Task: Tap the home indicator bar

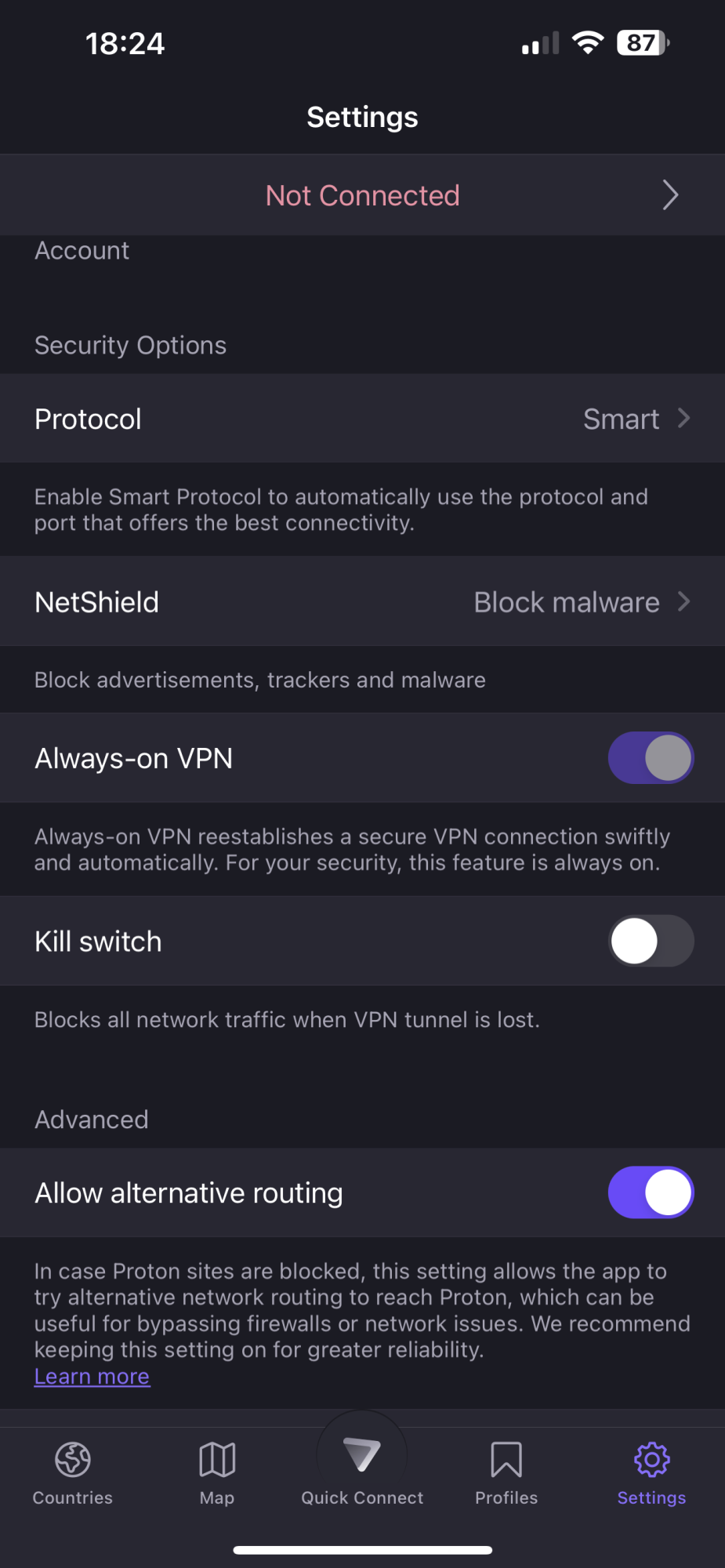Action: click(362, 1550)
